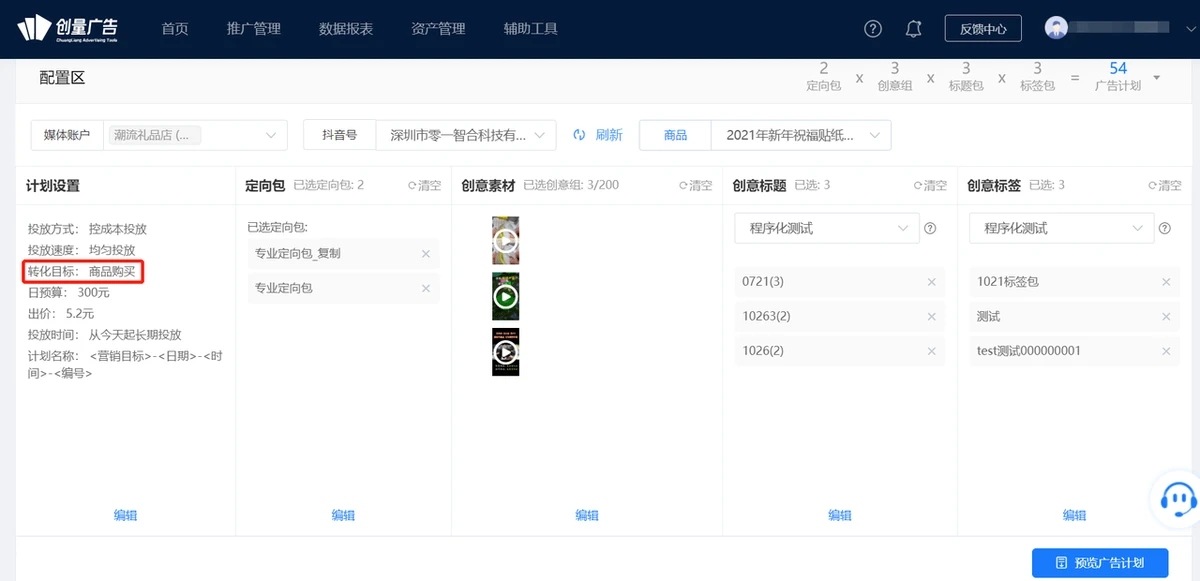Click help icon beside 创意标签 dropdown
1200x581 pixels.
(1164, 229)
